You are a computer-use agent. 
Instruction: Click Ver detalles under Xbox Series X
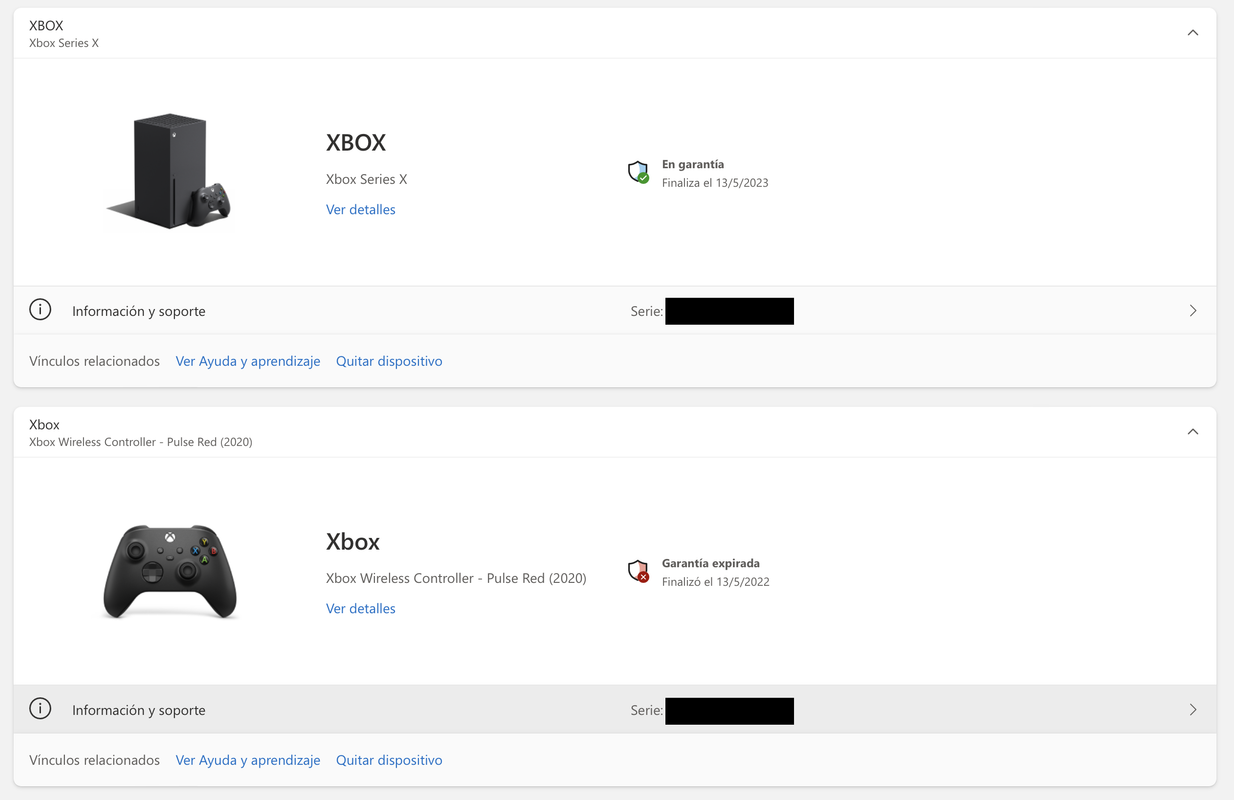pos(360,209)
